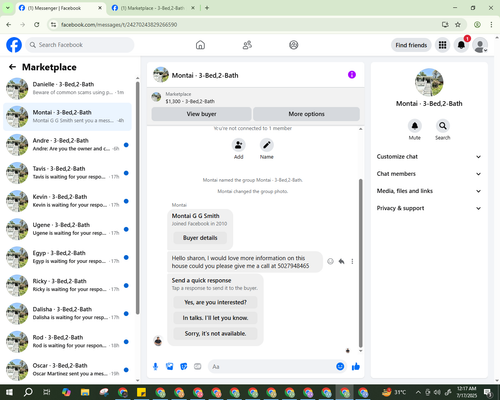
Task: Choose a sticker icon
Action: coord(184,367)
